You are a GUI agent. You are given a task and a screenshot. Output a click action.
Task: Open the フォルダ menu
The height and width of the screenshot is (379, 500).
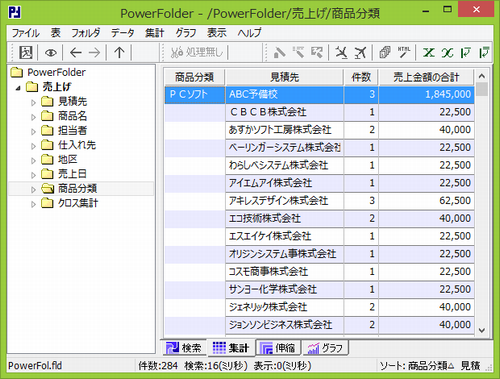tap(86, 33)
